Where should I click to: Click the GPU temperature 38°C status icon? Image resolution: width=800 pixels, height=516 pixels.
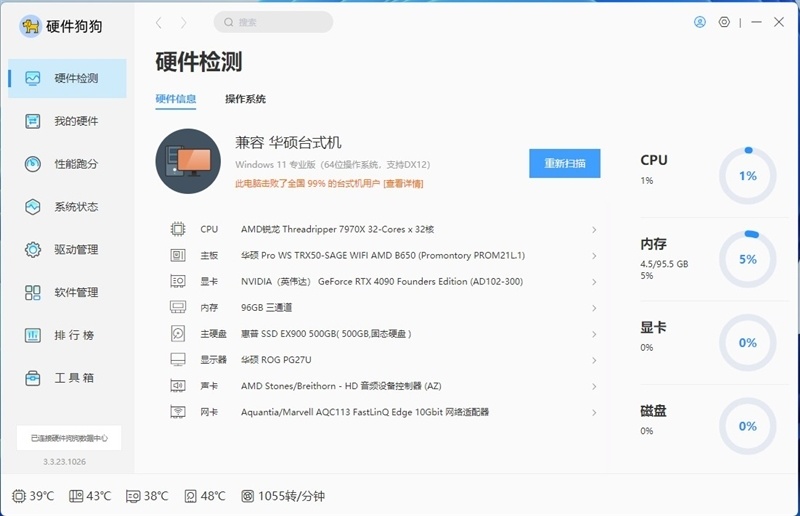pos(133,496)
